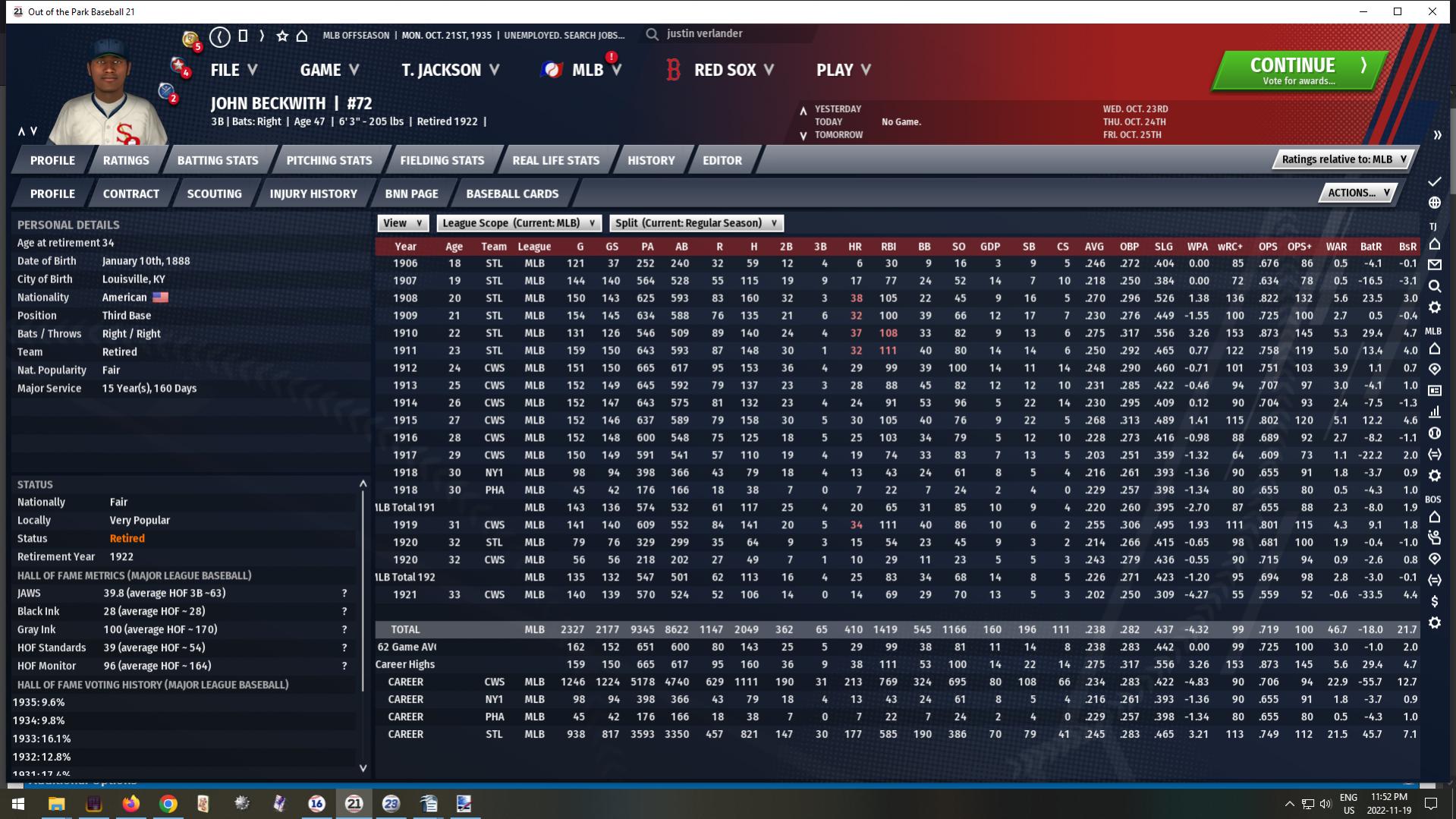Viewport: 1456px width, 819px height.
Task: Expand the T. JACKSON manager menu
Action: 451,70
